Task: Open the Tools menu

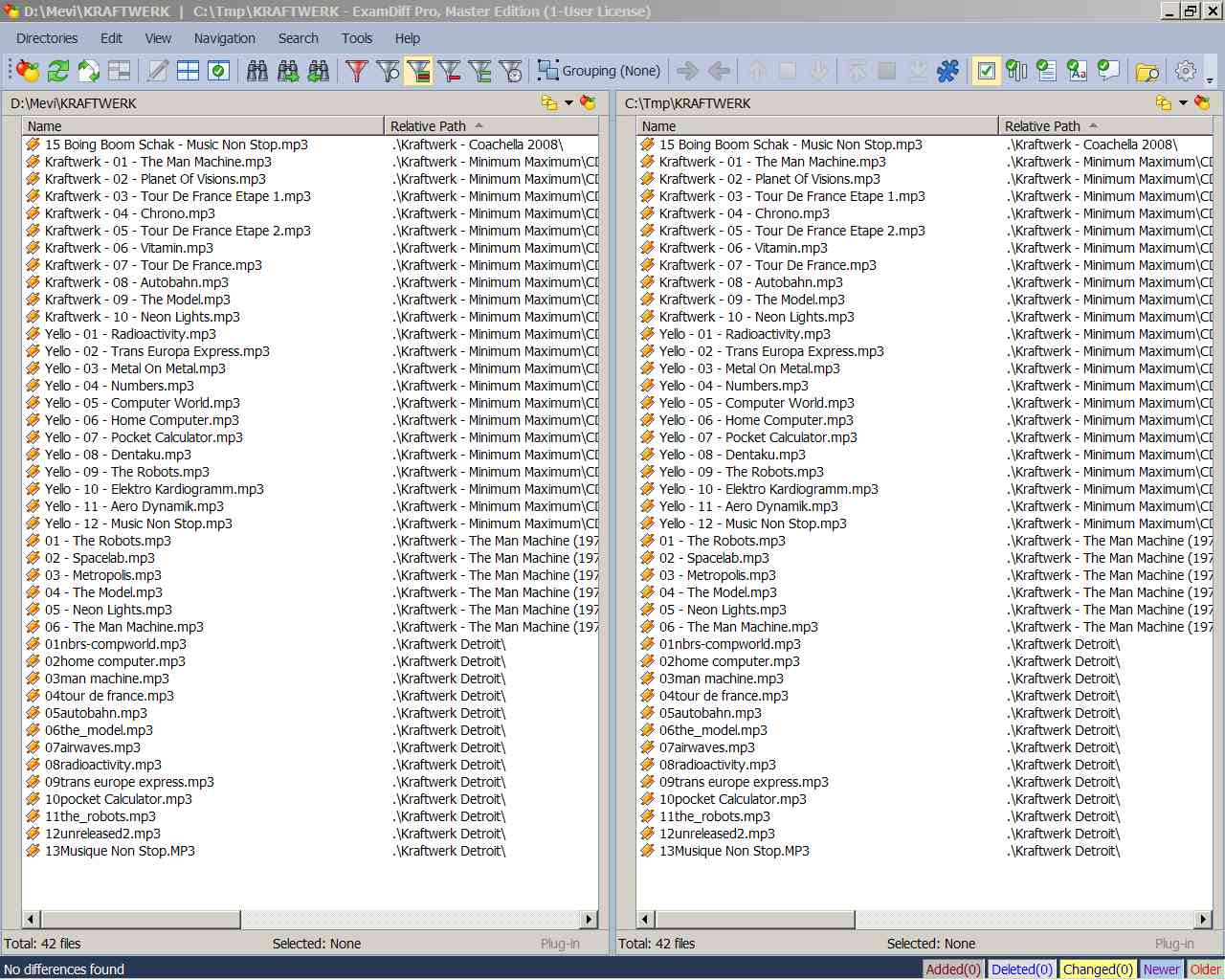Action: click(357, 38)
